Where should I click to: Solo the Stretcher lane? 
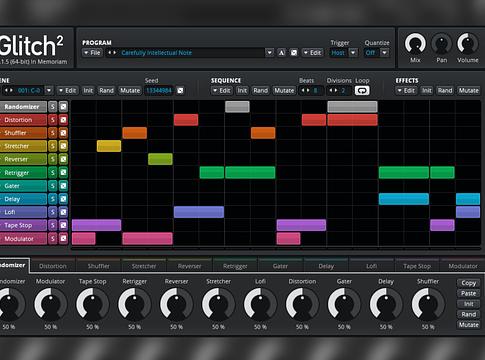coord(53,146)
